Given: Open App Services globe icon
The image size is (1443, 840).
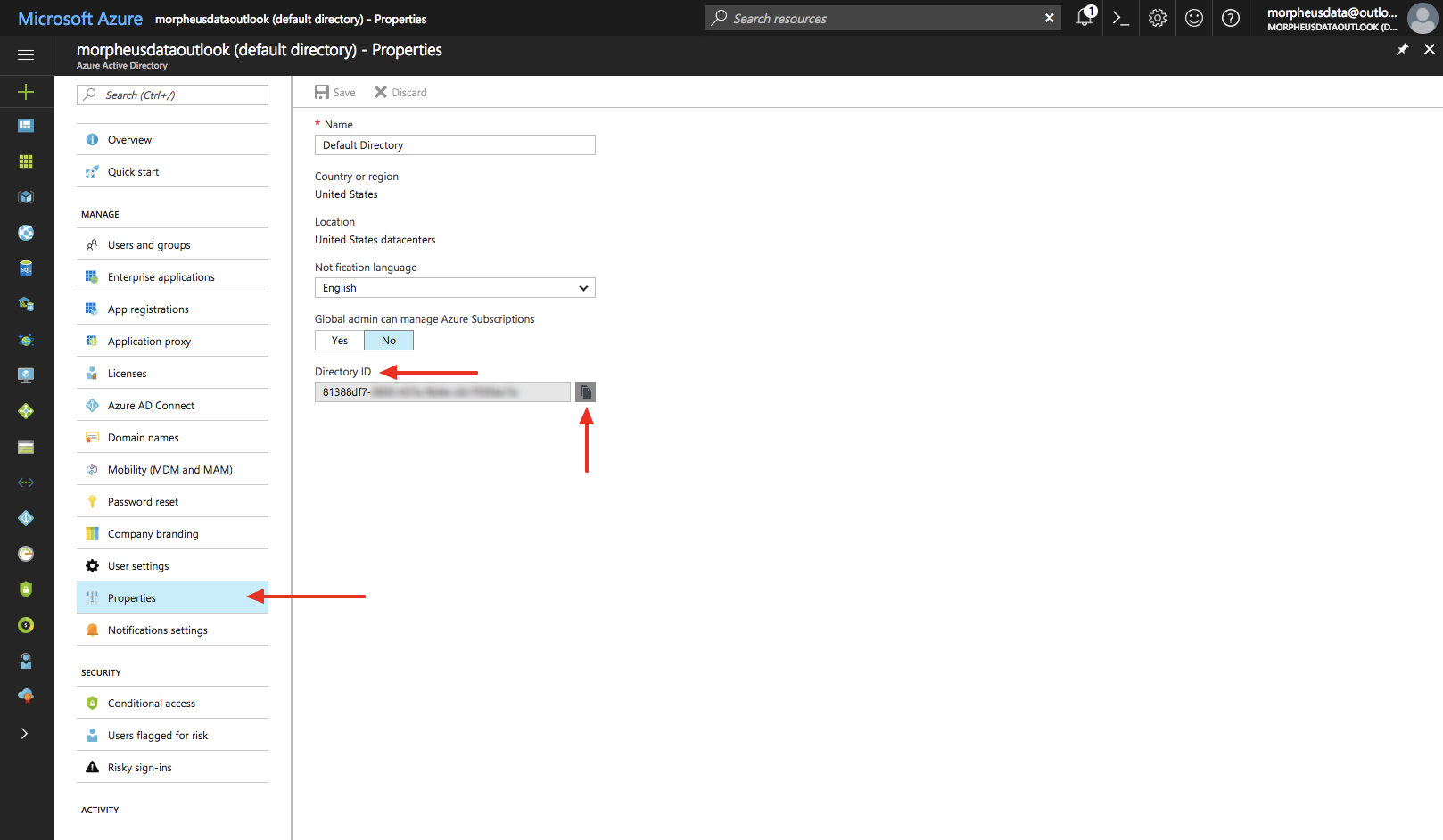Looking at the screenshot, I should pos(26,233).
